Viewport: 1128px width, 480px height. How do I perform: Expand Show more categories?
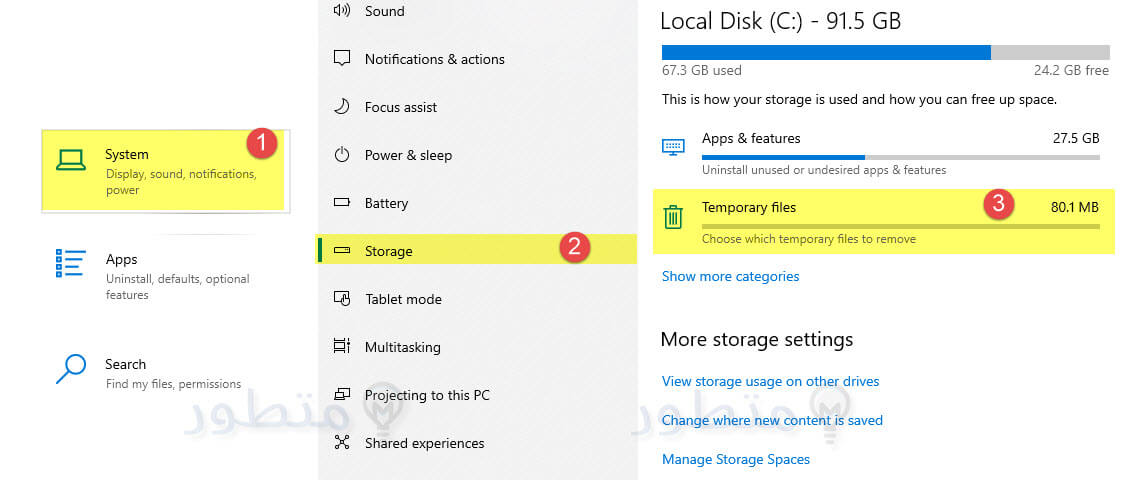730,276
